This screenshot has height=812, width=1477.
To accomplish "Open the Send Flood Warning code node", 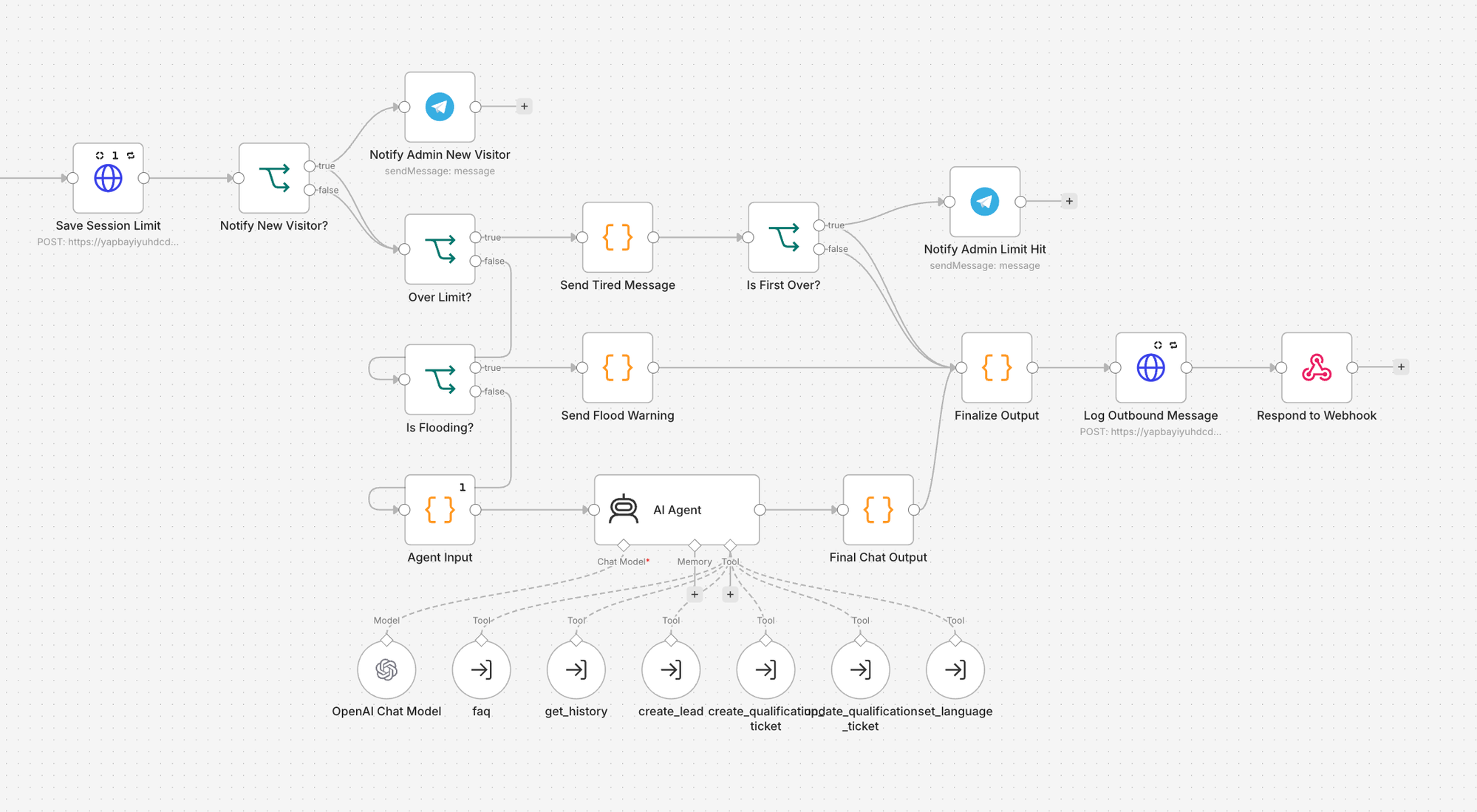I will click(618, 367).
